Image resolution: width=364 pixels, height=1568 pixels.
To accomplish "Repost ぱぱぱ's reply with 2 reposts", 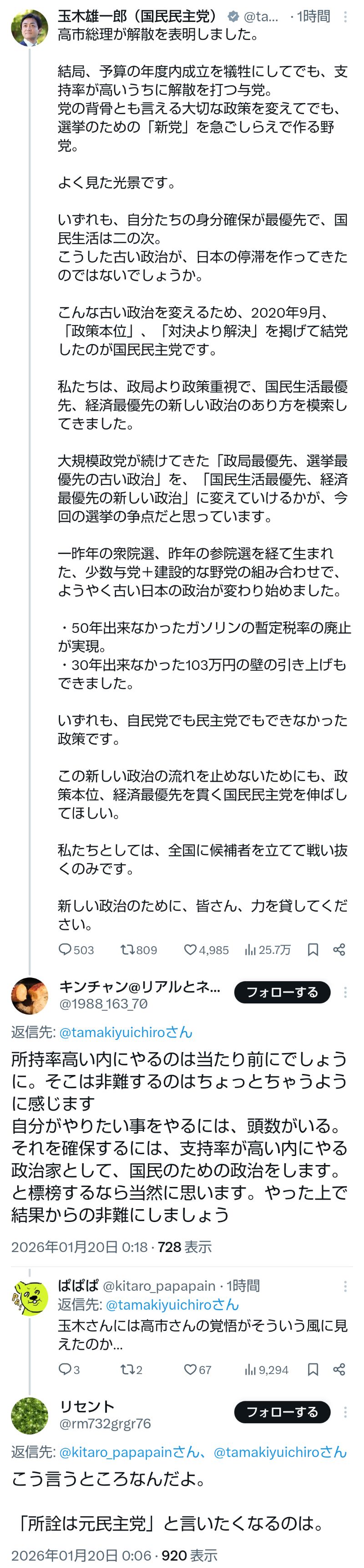I will (128, 1369).
